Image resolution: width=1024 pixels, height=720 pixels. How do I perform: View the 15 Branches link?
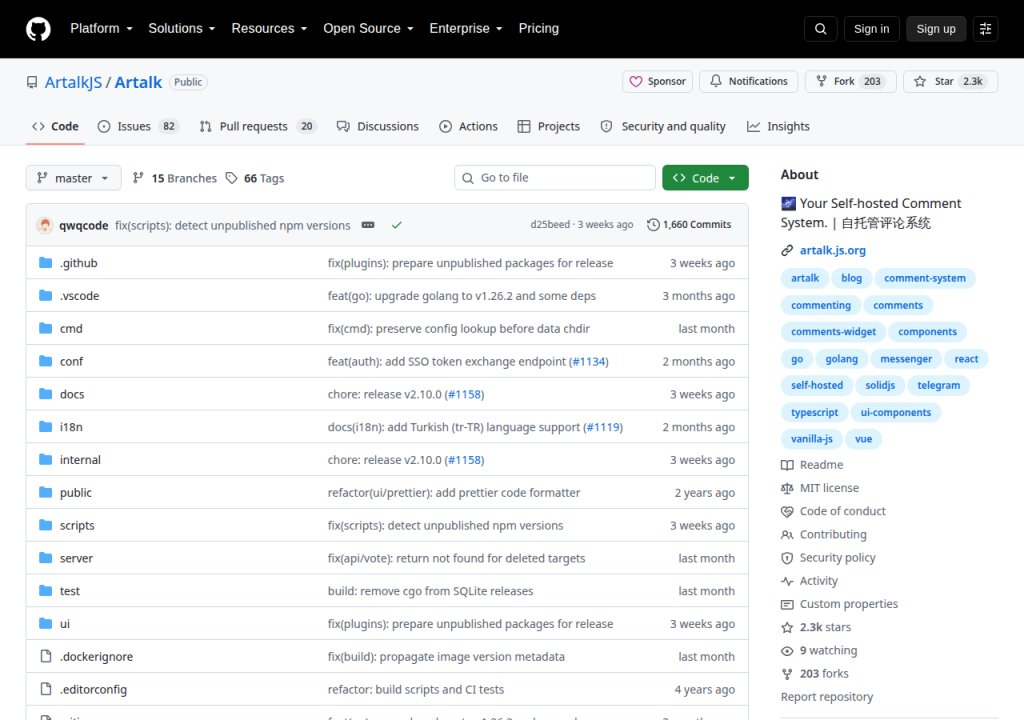click(174, 178)
